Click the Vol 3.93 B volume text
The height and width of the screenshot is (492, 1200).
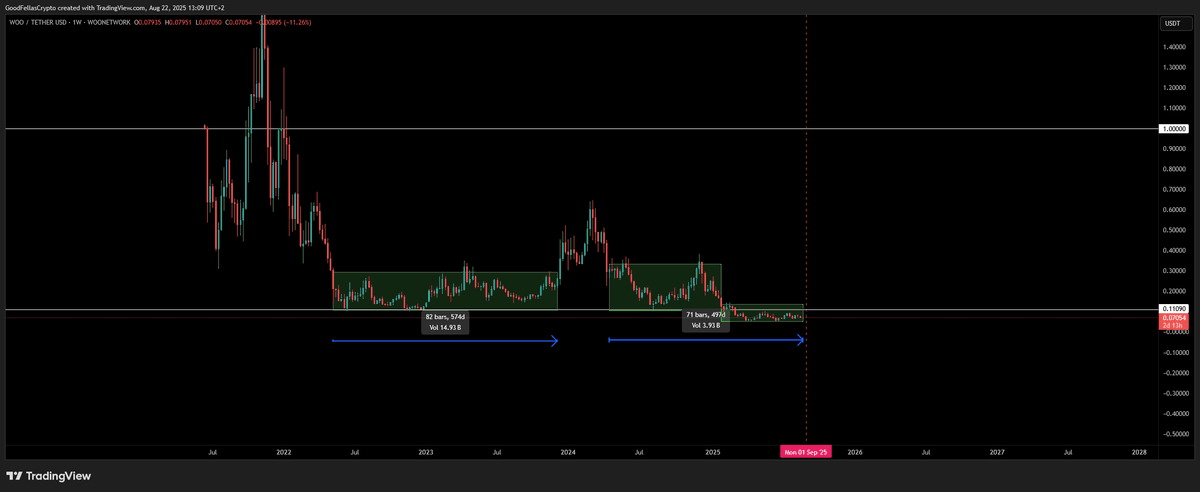coord(704,325)
